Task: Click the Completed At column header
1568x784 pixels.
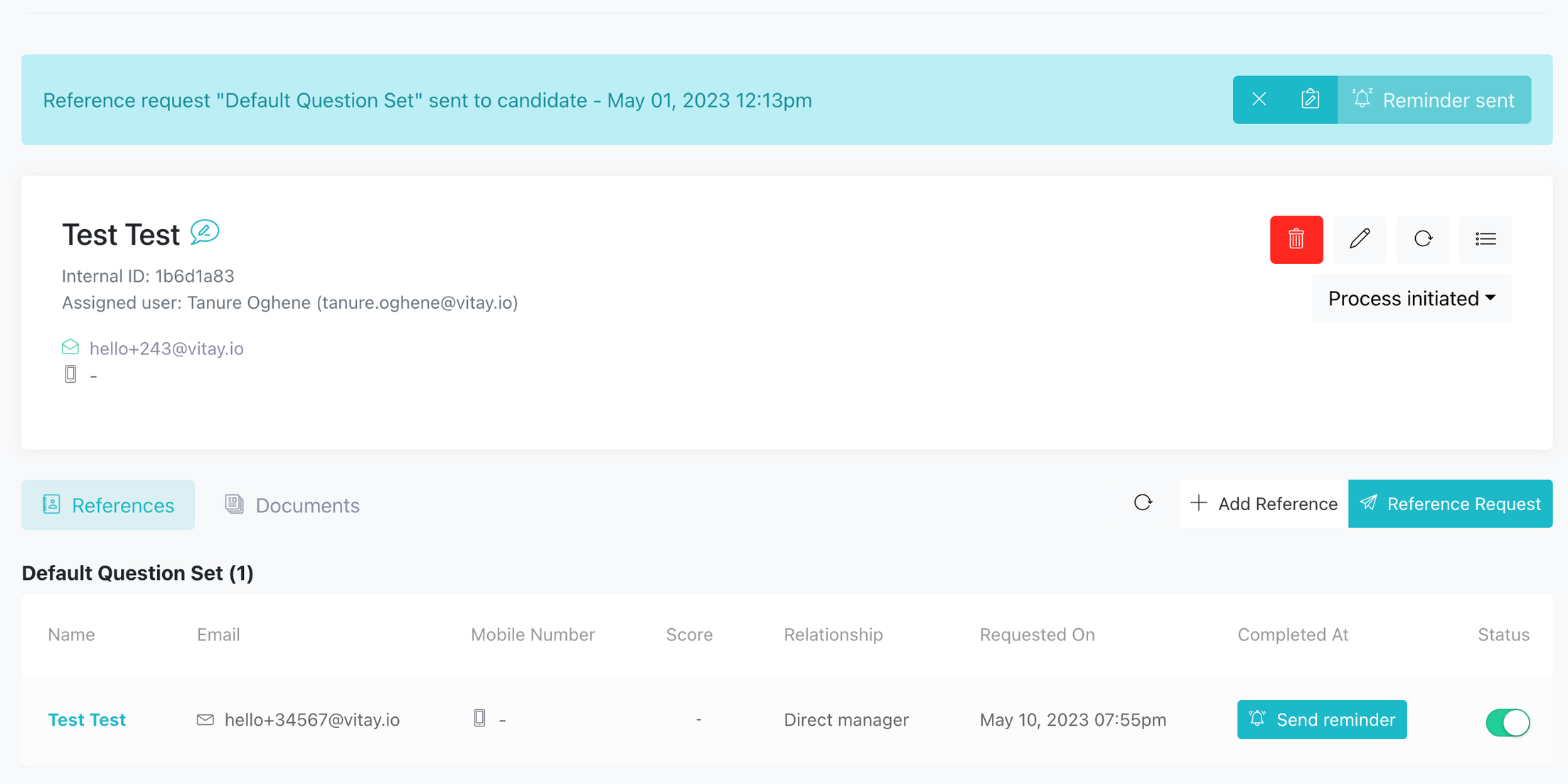Action: (1293, 635)
